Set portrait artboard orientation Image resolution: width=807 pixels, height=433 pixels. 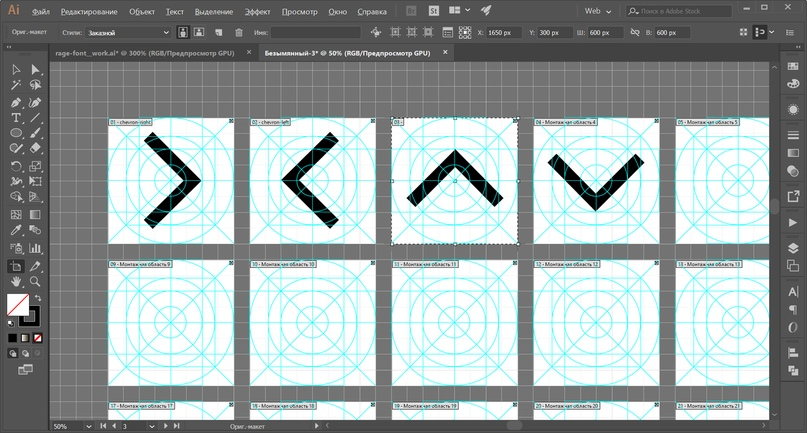pos(183,32)
